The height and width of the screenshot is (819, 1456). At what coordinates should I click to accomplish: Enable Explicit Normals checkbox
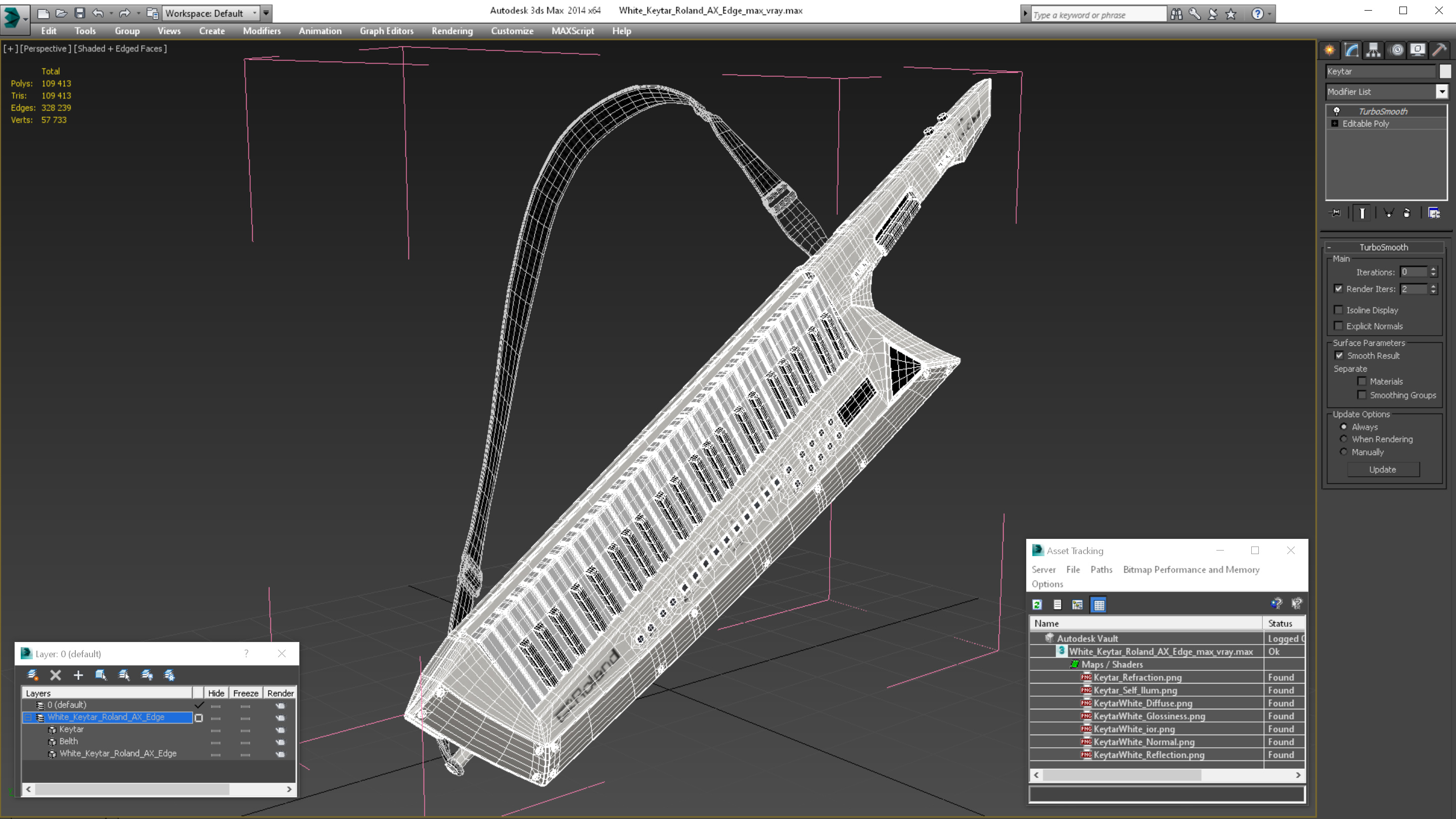coord(1338,326)
